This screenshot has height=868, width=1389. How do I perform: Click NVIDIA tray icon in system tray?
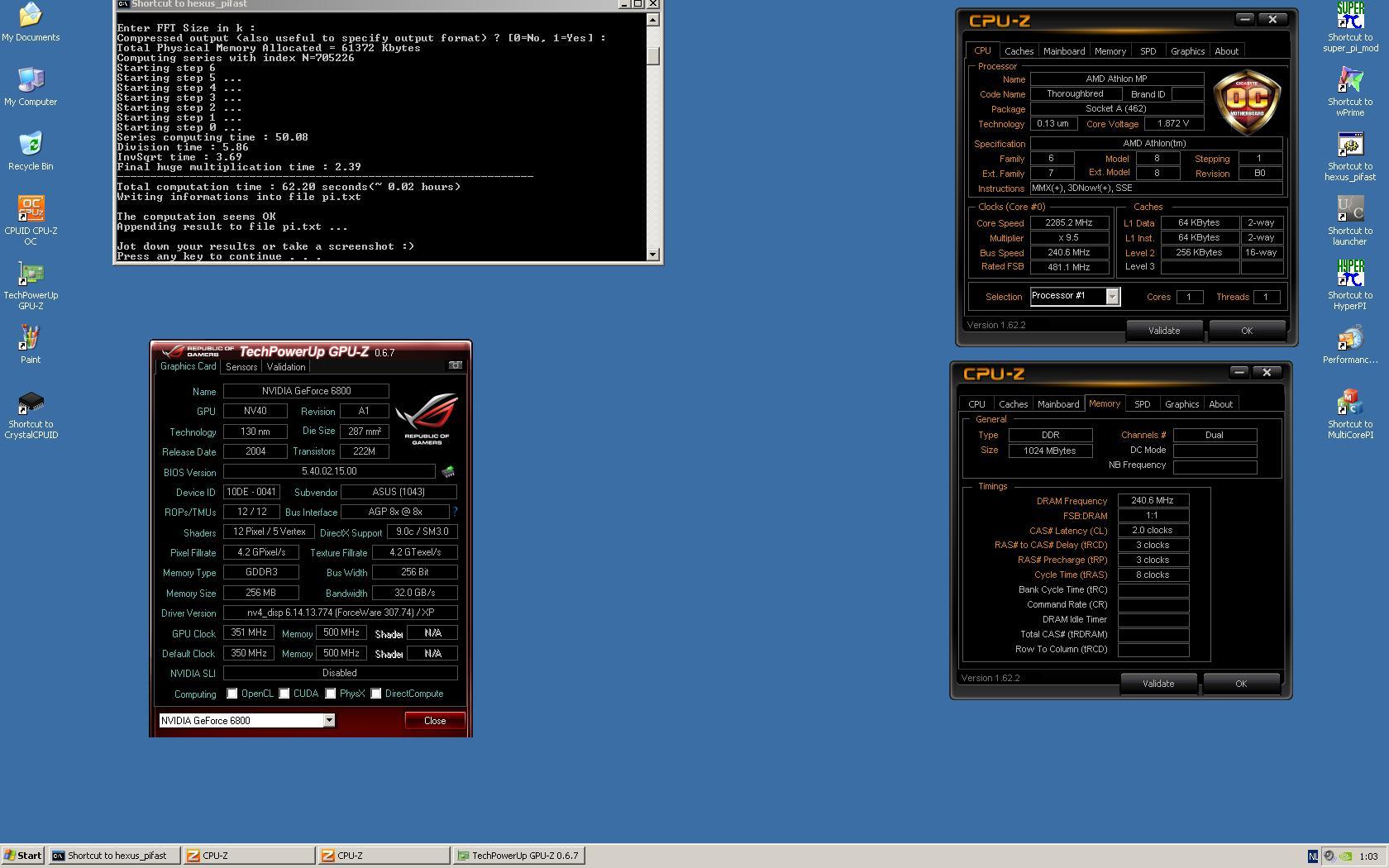[x=1345, y=856]
